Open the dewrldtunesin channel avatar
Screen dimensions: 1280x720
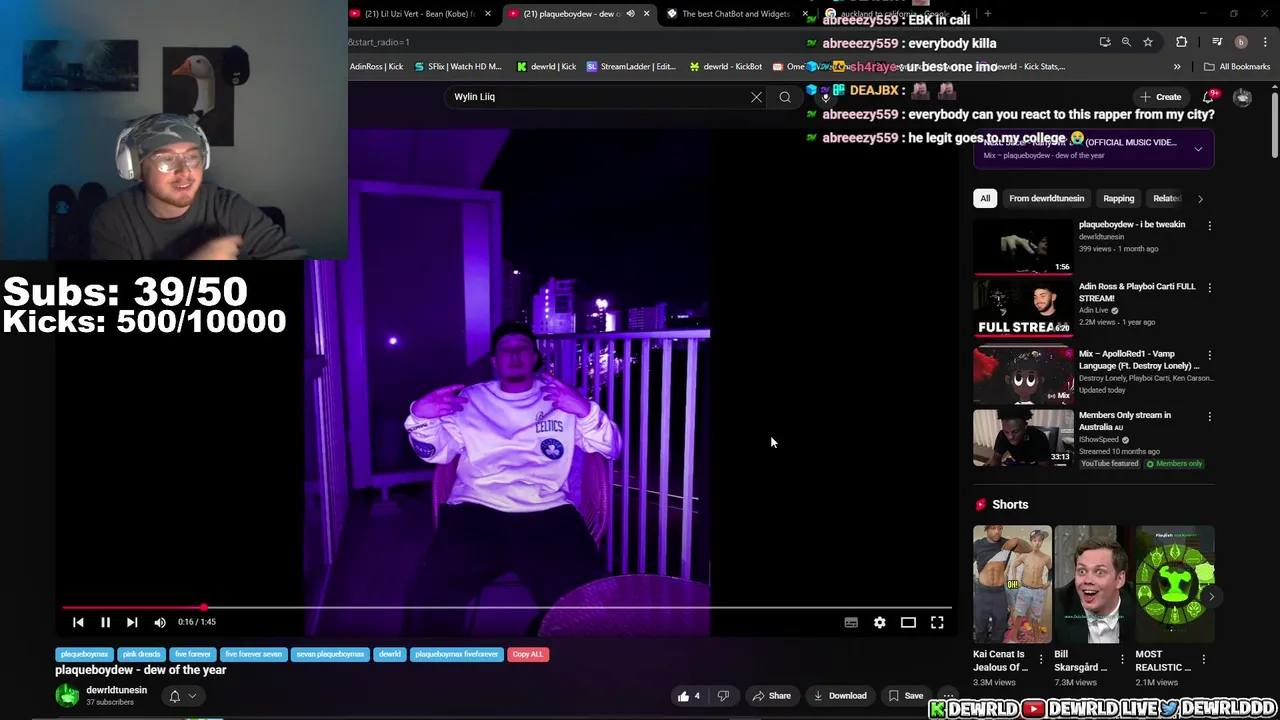click(67, 696)
